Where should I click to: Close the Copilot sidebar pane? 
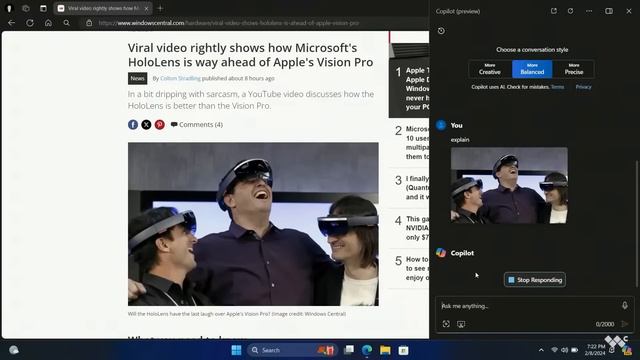coord(629,11)
